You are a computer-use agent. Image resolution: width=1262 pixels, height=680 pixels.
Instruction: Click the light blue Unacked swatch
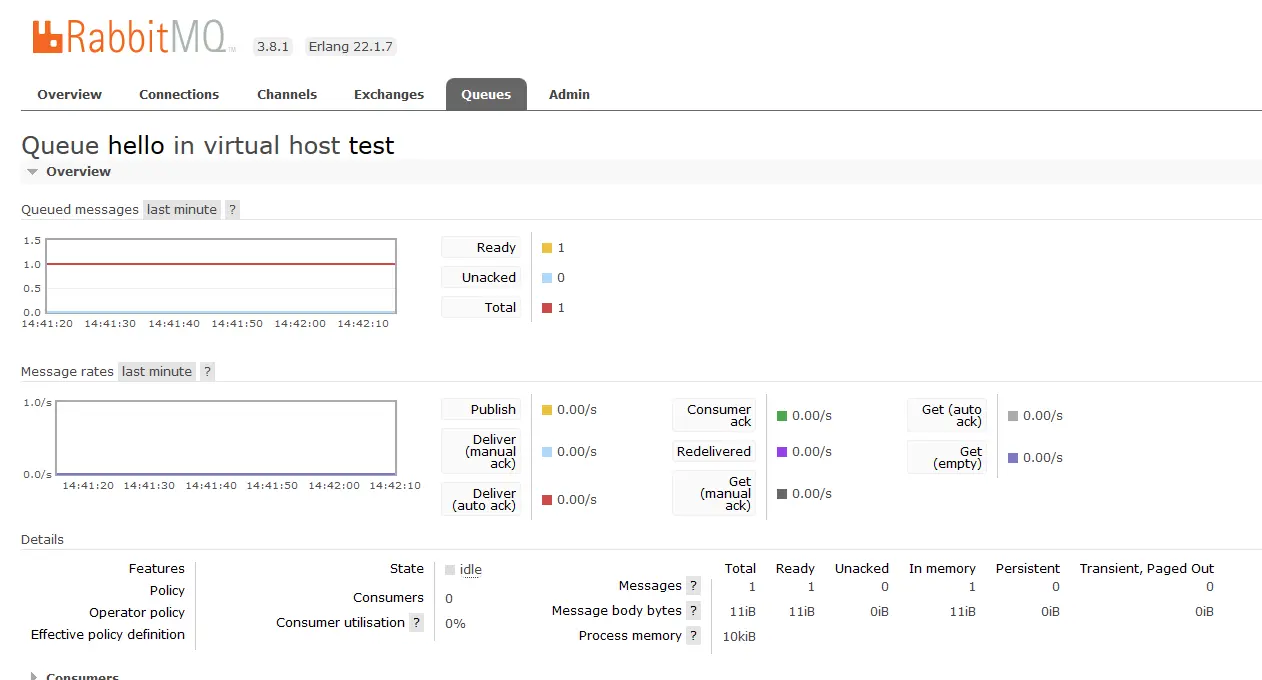(x=547, y=278)
